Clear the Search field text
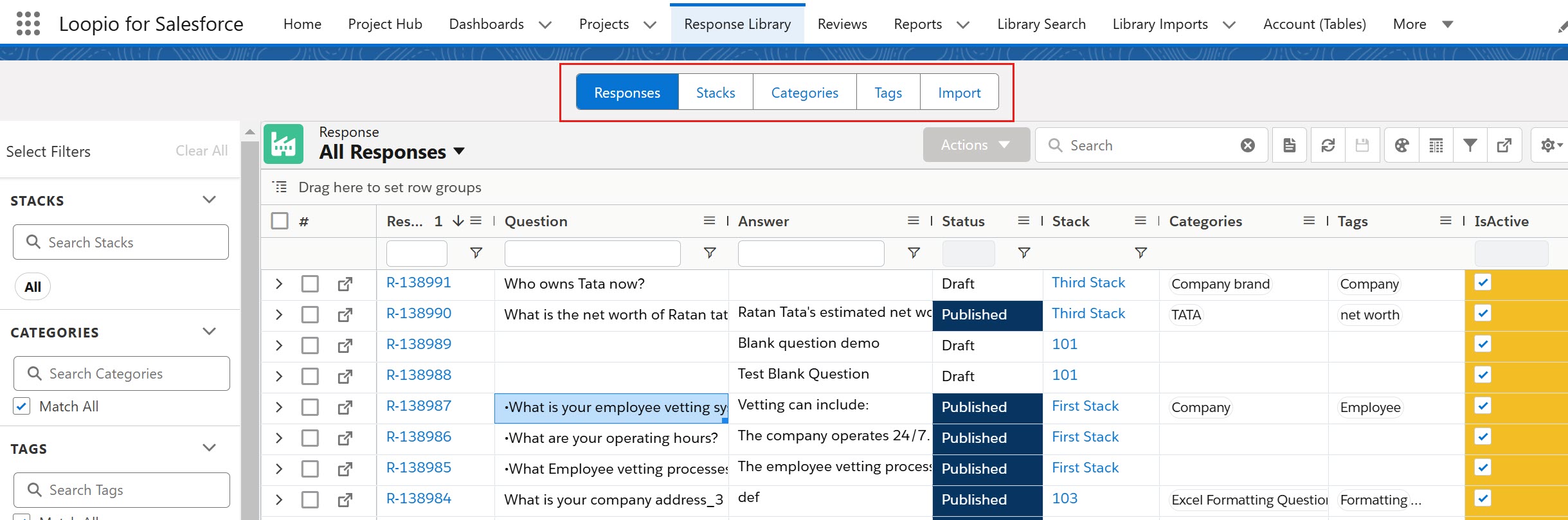The width and height of the screenshot is (1568, 520). (1247, 145)
